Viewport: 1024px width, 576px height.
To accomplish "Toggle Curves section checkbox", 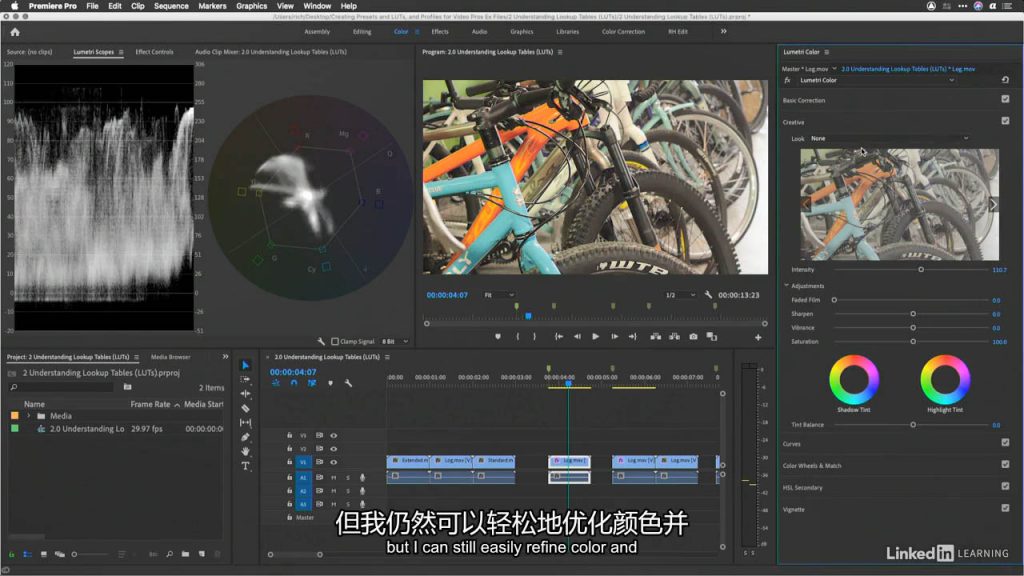I will [1005, 443].
